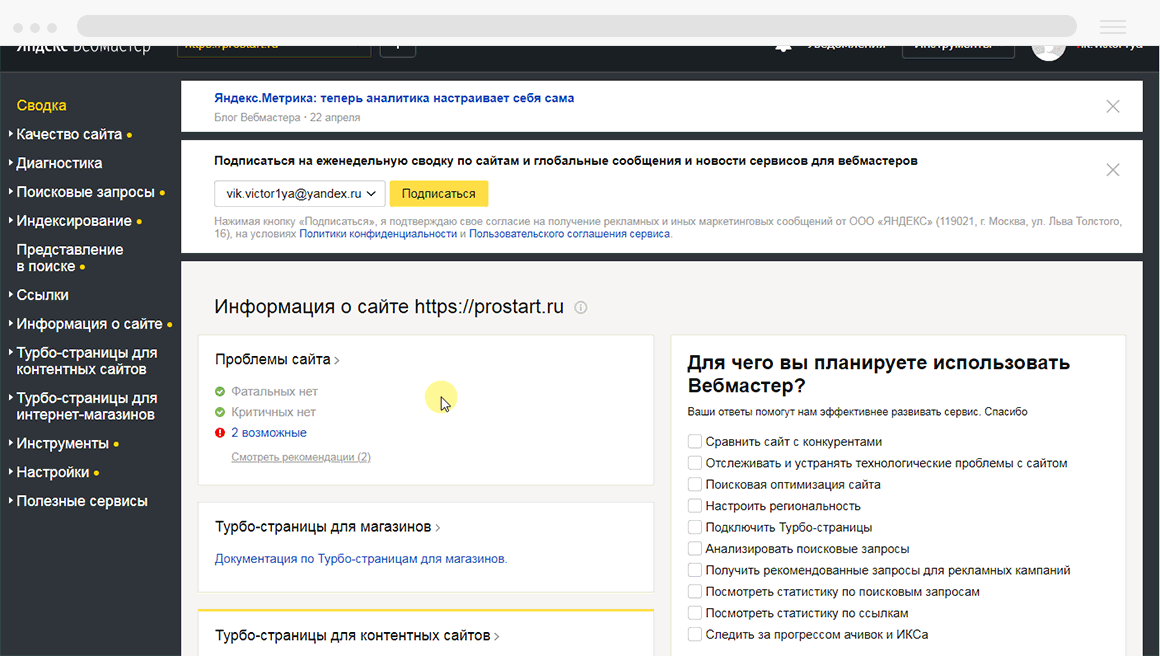Expand the Ссылки sidebar section

42,295
